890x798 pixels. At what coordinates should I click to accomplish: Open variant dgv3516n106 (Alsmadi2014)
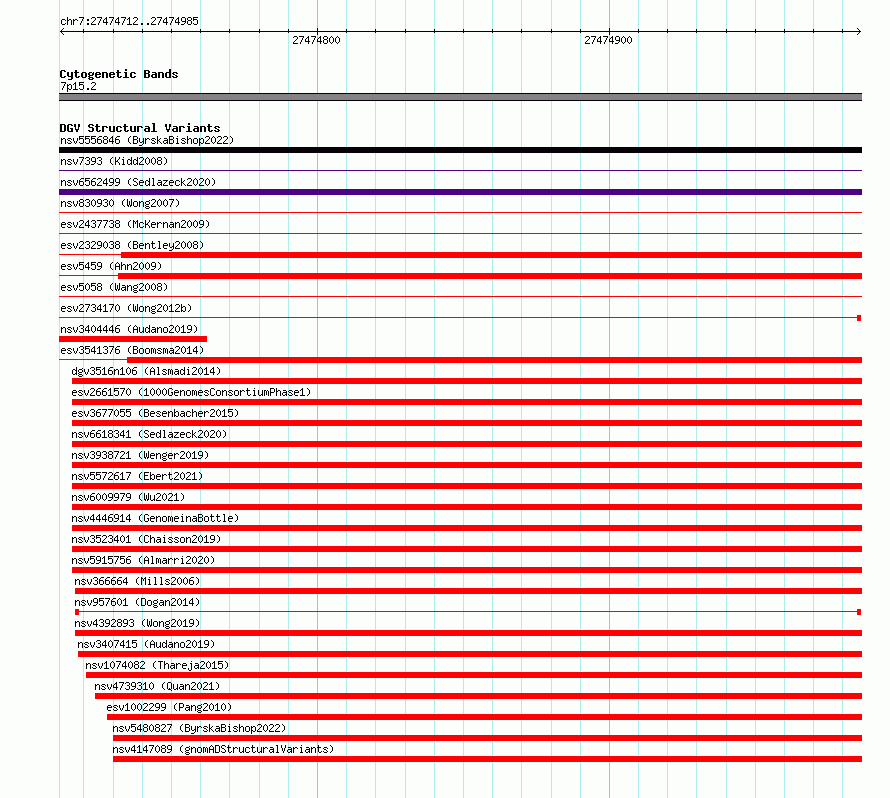click(x=146, y=371)
